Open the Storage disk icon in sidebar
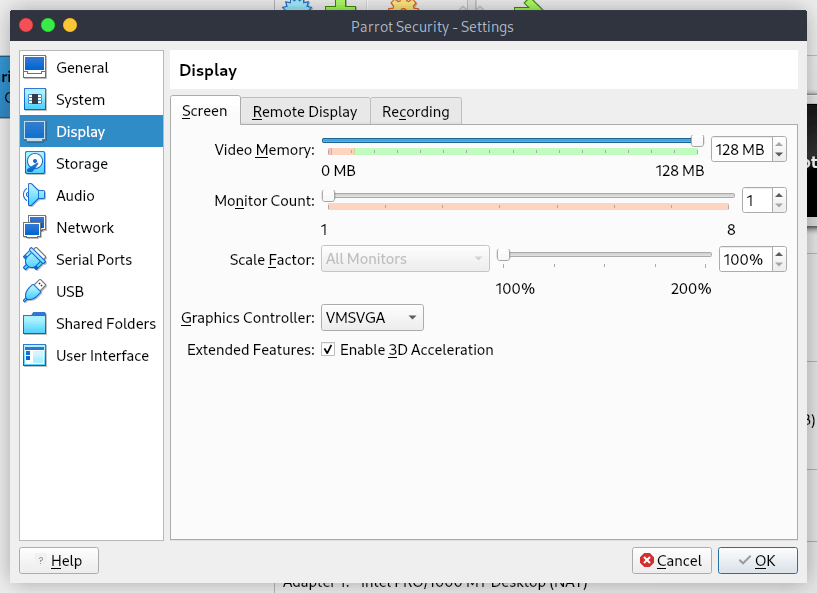The image size is (817, 593). (35, 164)
